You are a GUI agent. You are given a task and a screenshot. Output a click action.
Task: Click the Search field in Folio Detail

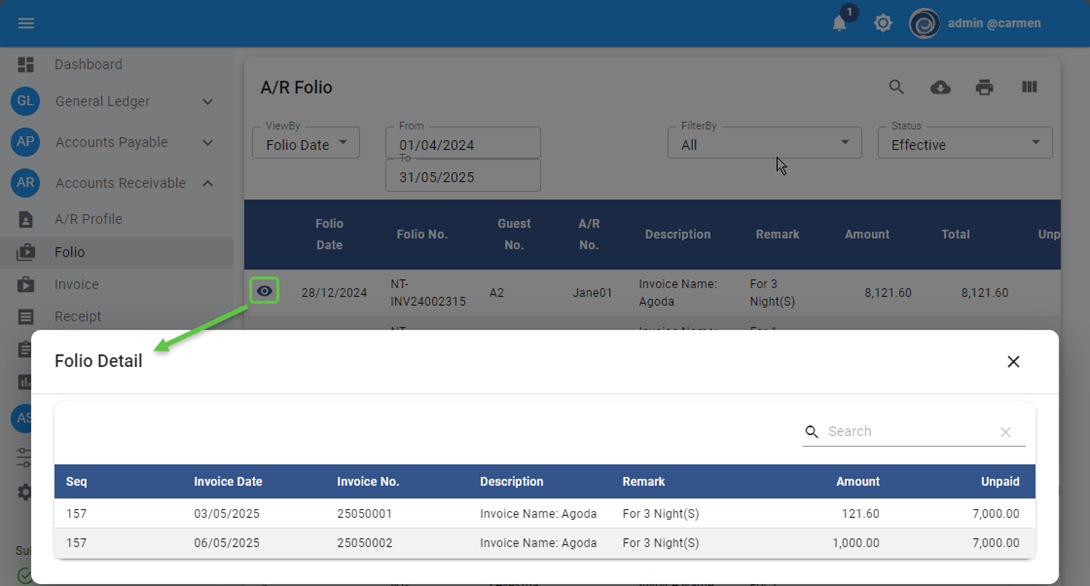907,431
